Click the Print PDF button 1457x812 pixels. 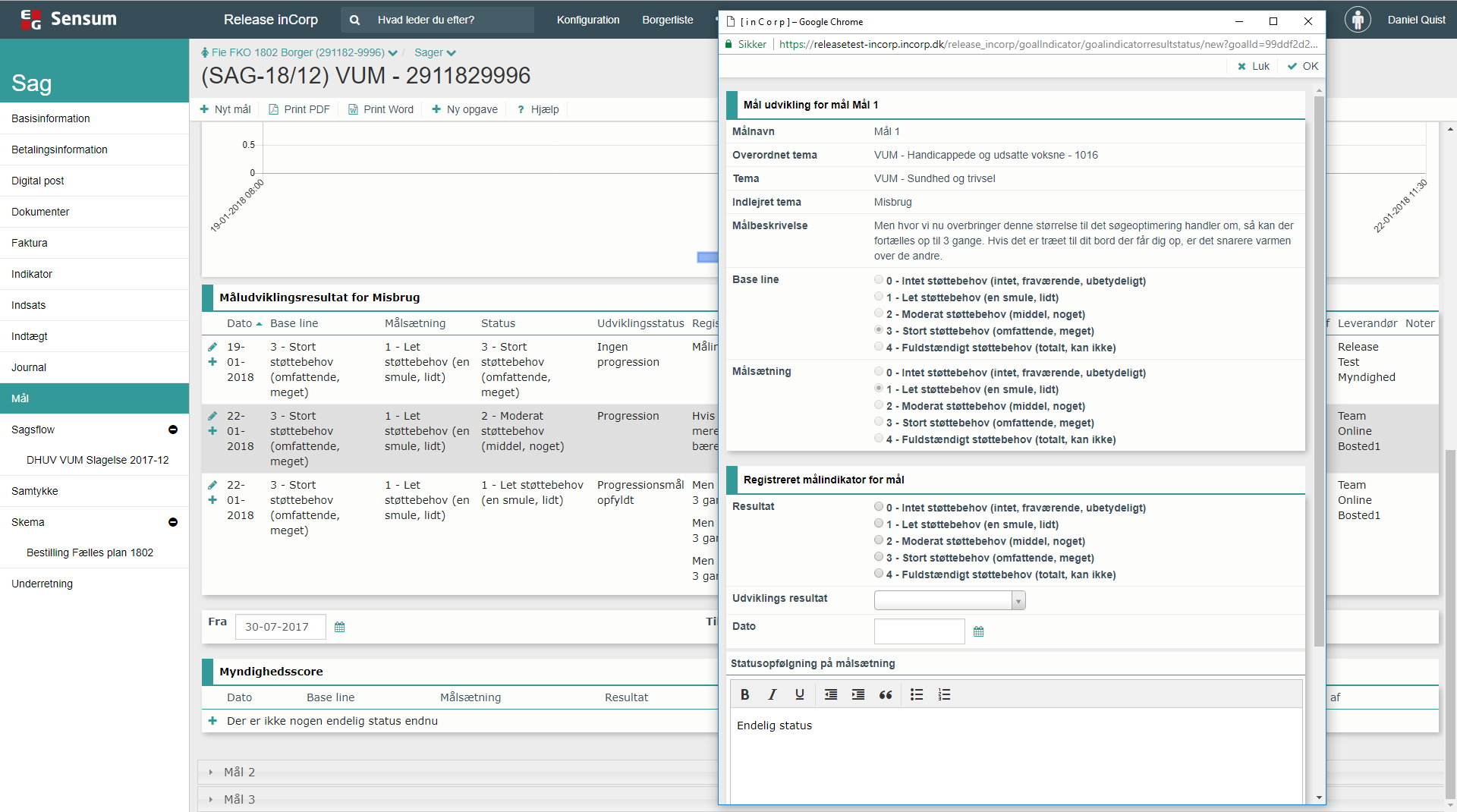pos(300,109)
